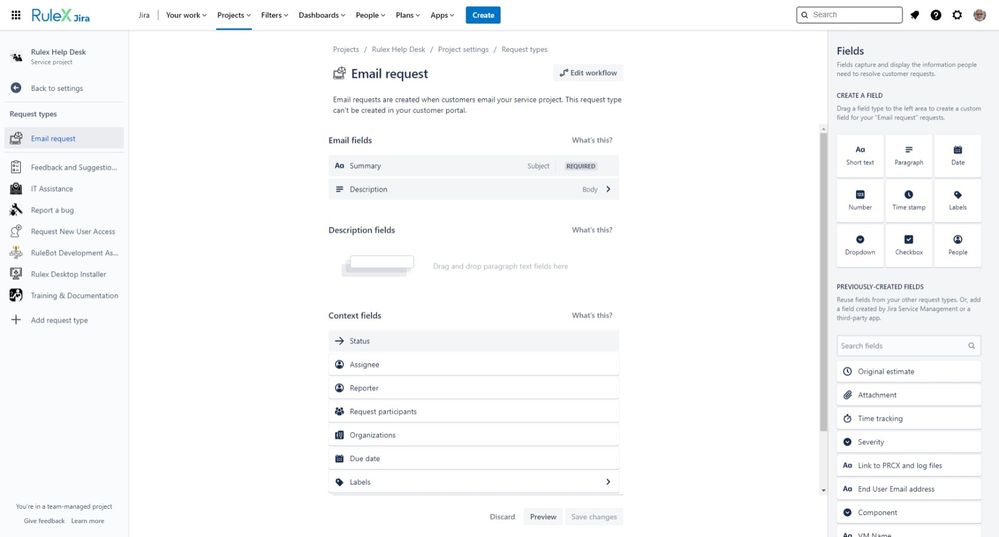Select RuleBot Development request type
999x537 pixels.
pos(64,253)
